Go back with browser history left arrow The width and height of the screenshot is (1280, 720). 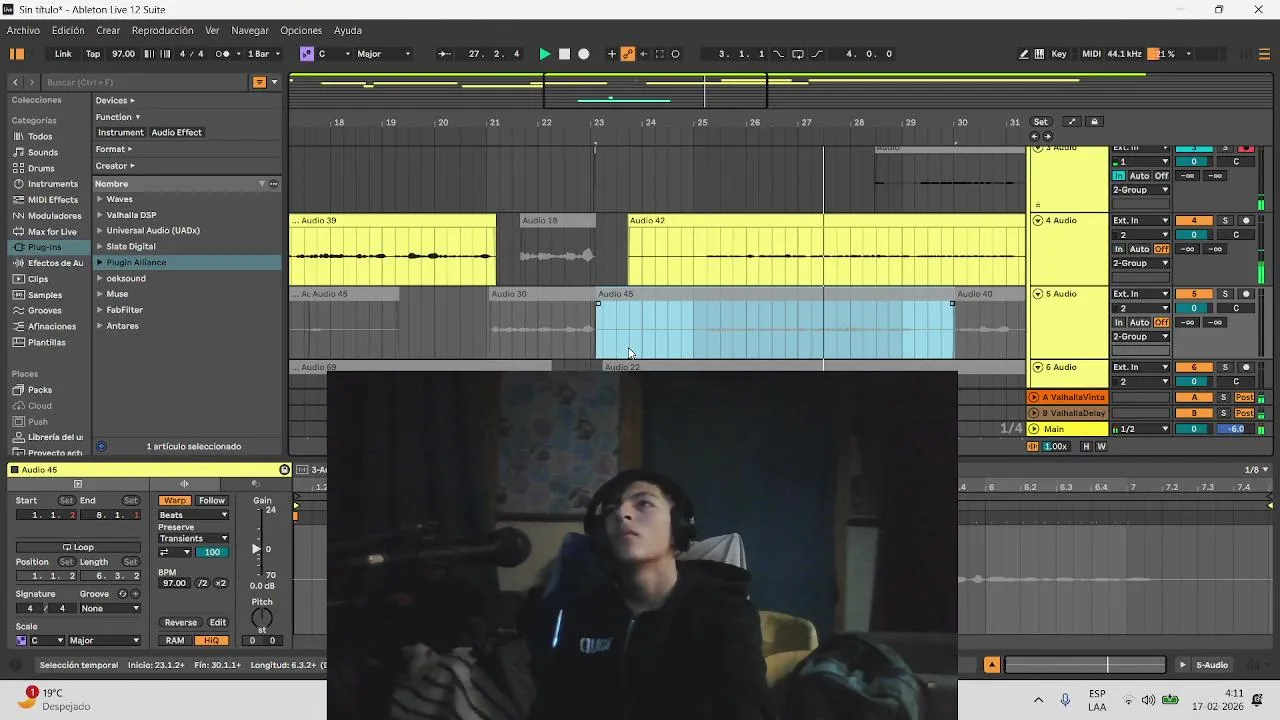pyautogui.click(x=15, y=82)
